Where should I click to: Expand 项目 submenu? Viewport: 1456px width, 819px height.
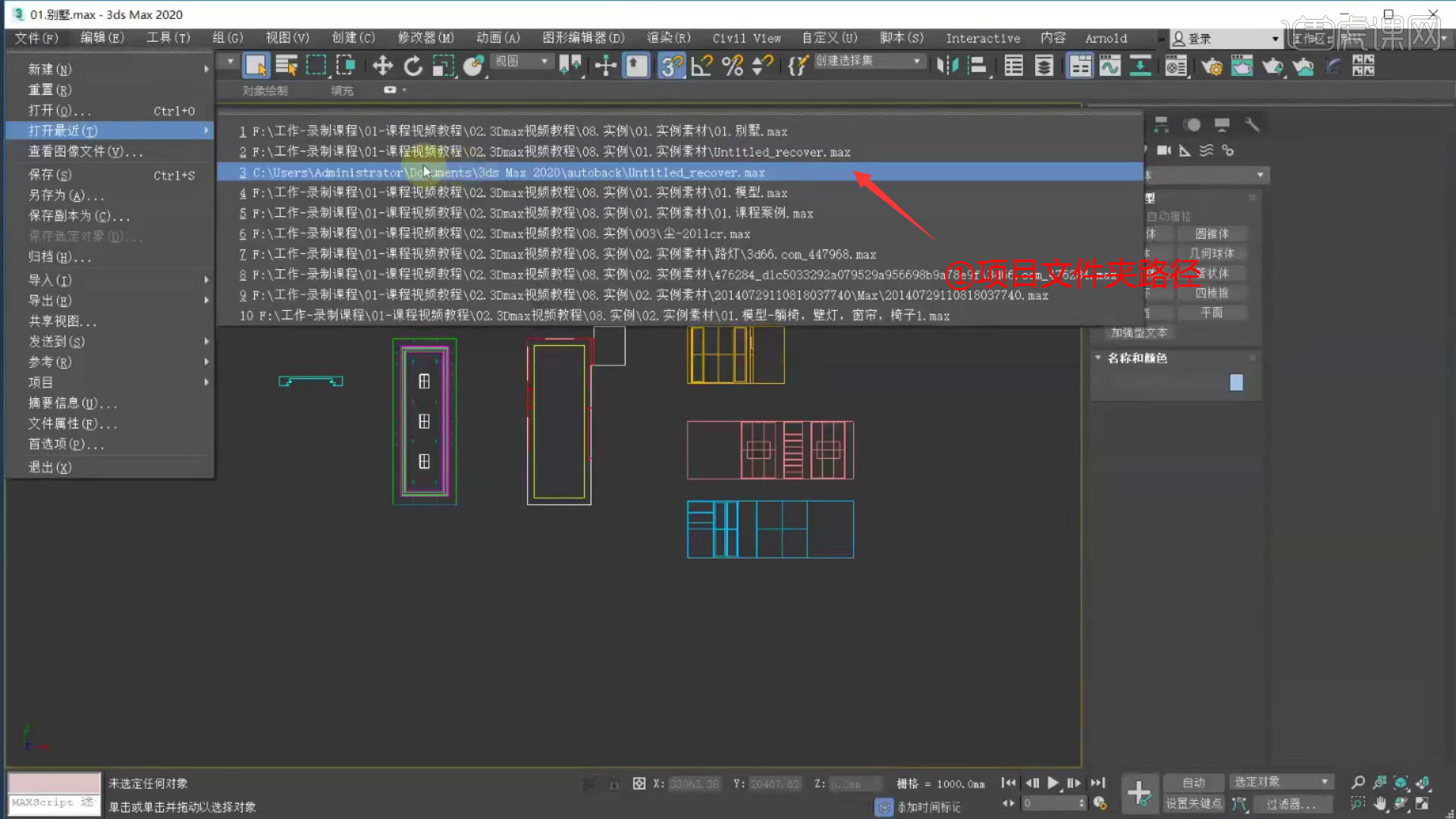tap(110, 382)
